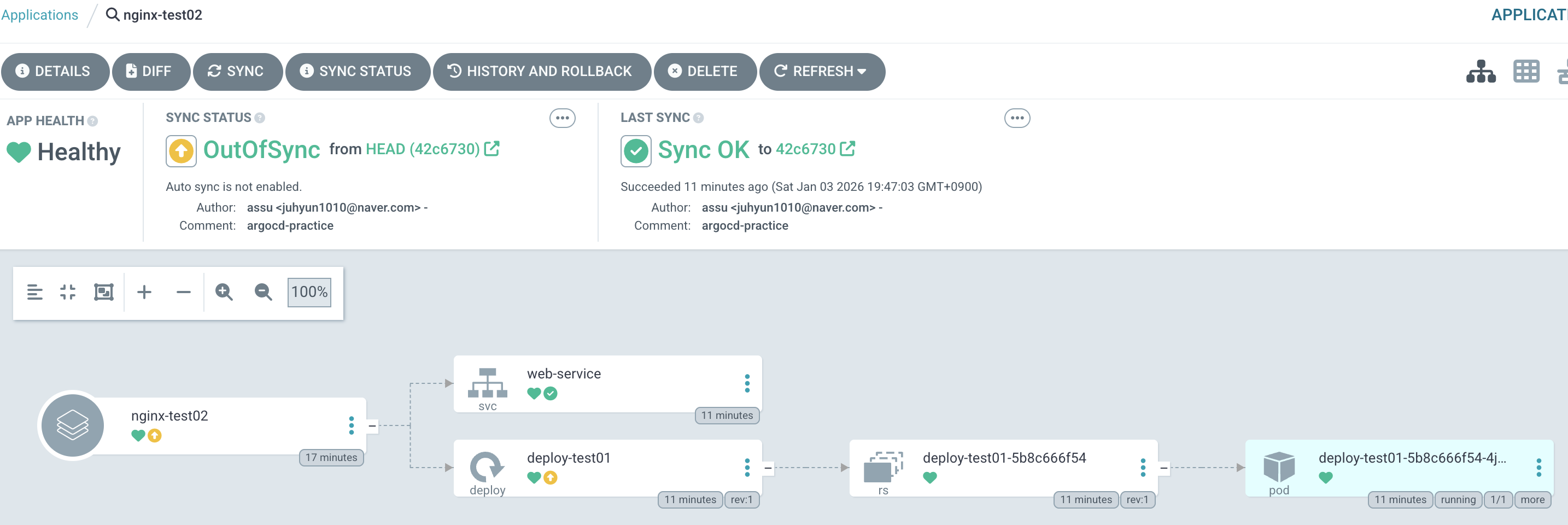Collapse the nginx-test02 node children

click(x=372, y=425)
